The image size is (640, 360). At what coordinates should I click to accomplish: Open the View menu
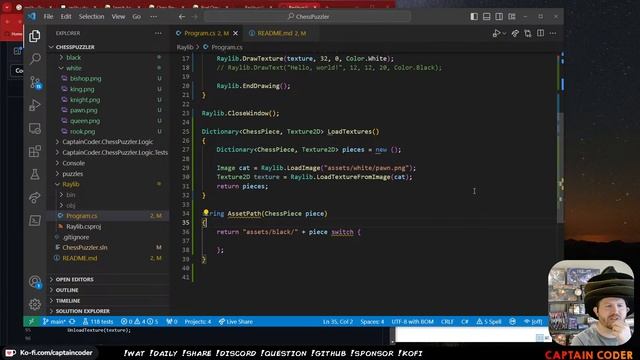[x=118, y=17]
